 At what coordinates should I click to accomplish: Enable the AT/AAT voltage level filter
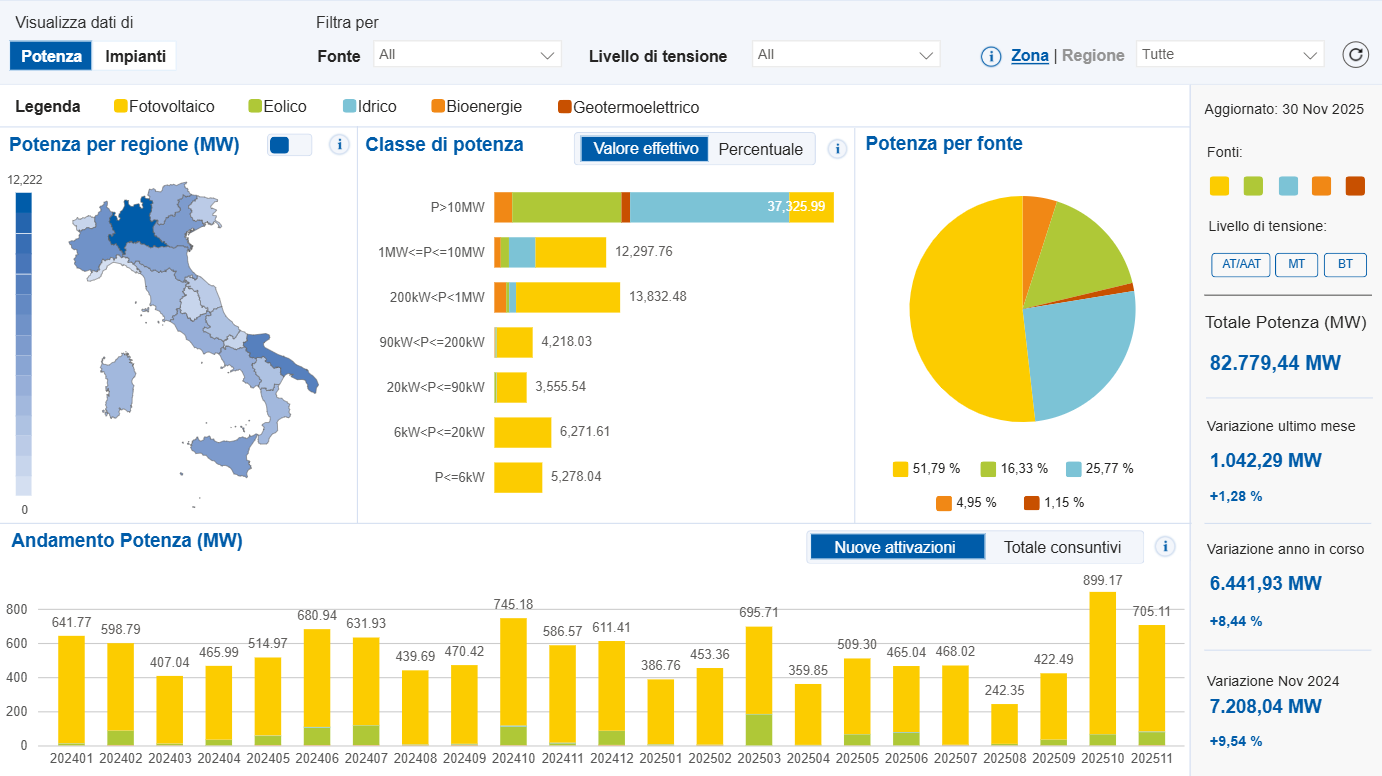pos(1240,265)
